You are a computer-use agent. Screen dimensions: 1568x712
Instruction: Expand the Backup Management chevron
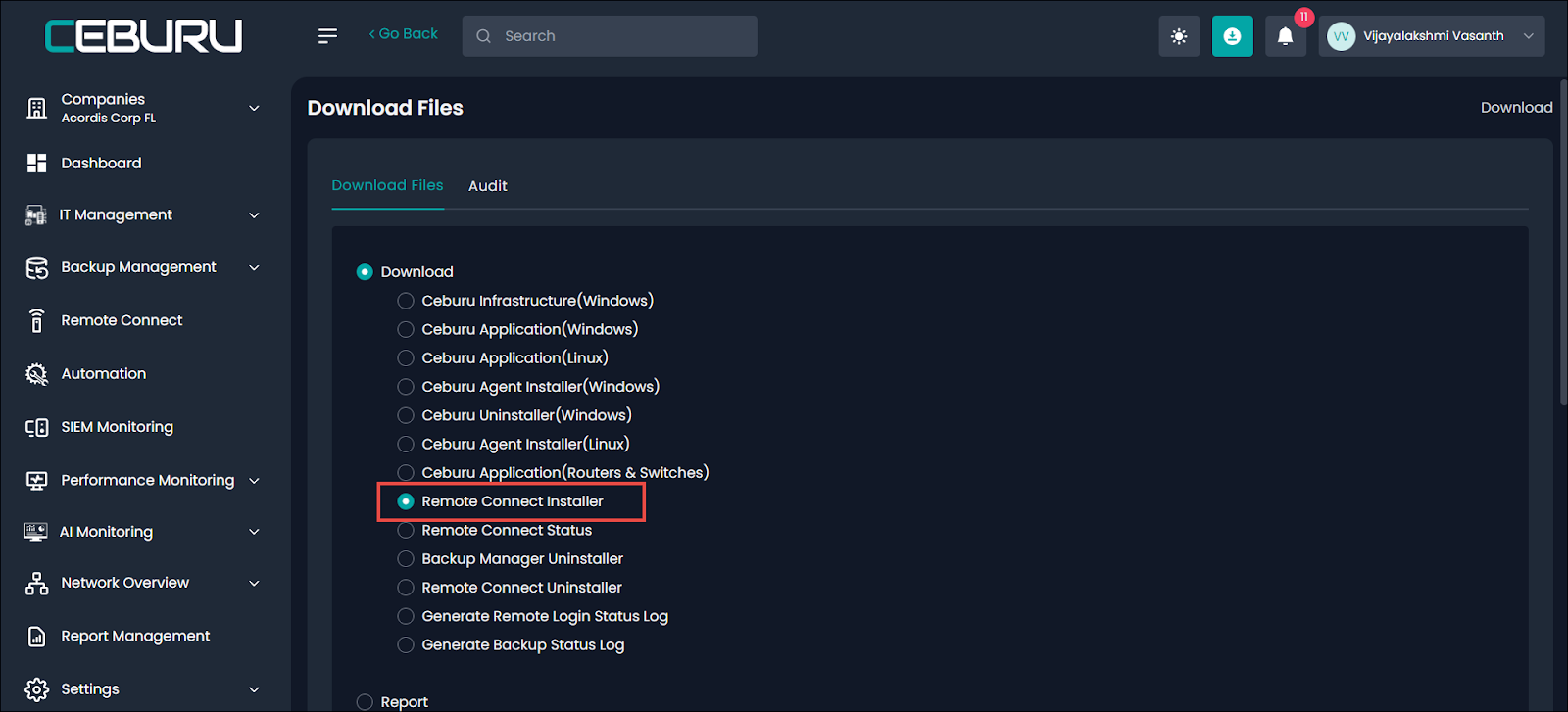pos(254,267)
